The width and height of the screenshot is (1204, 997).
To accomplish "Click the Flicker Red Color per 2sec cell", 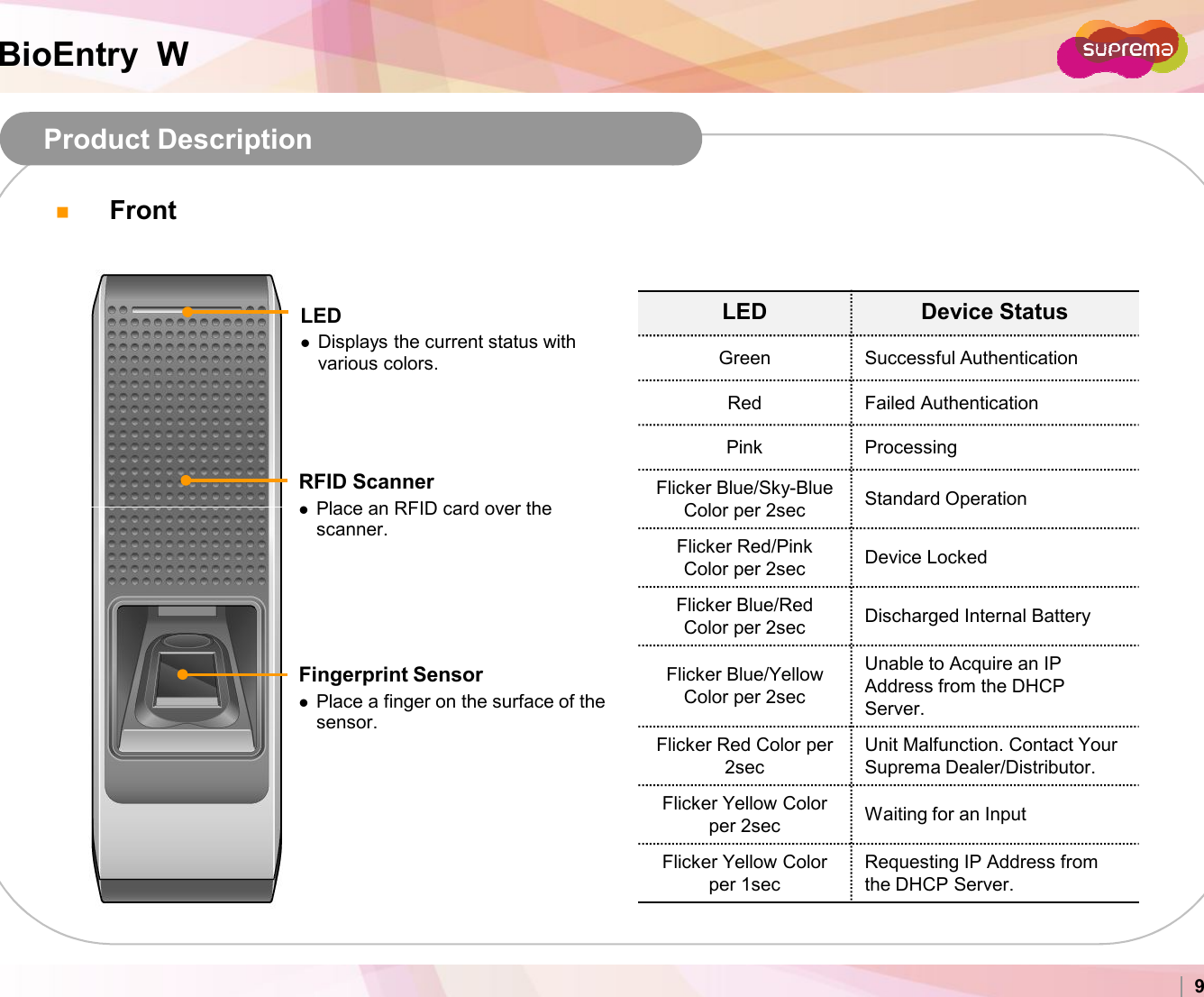I will [x=744, y=755].
